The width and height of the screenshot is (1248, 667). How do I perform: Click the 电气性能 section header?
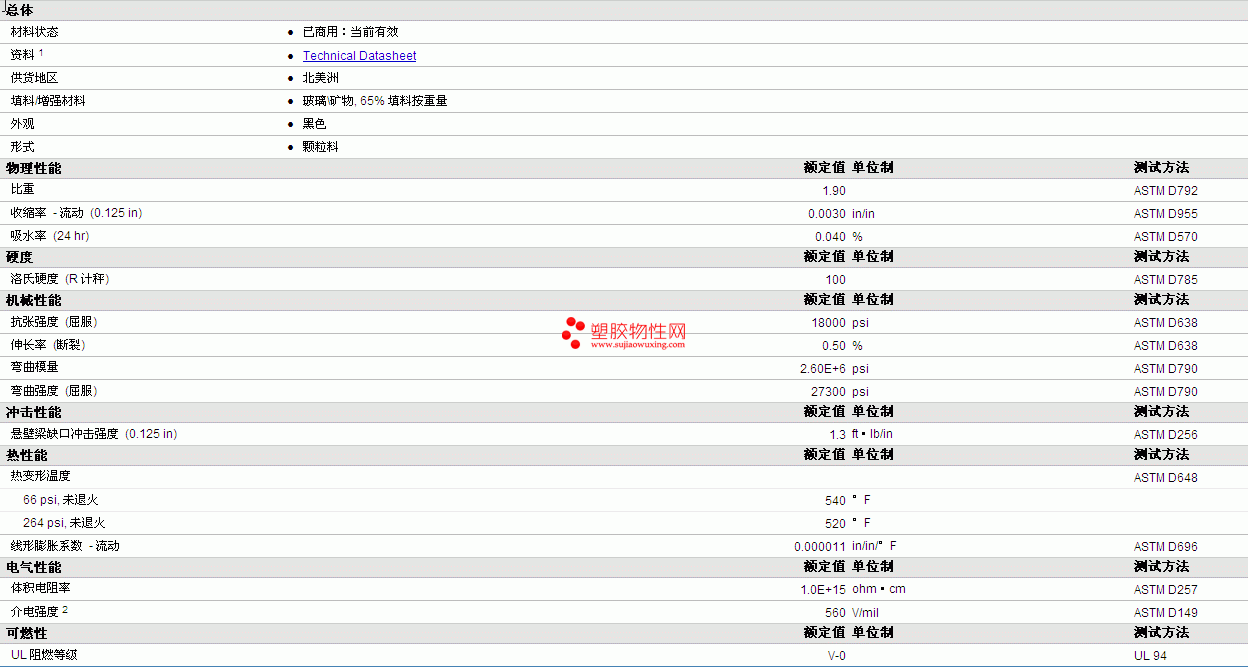pyautogui.click(x=34, y=567)
